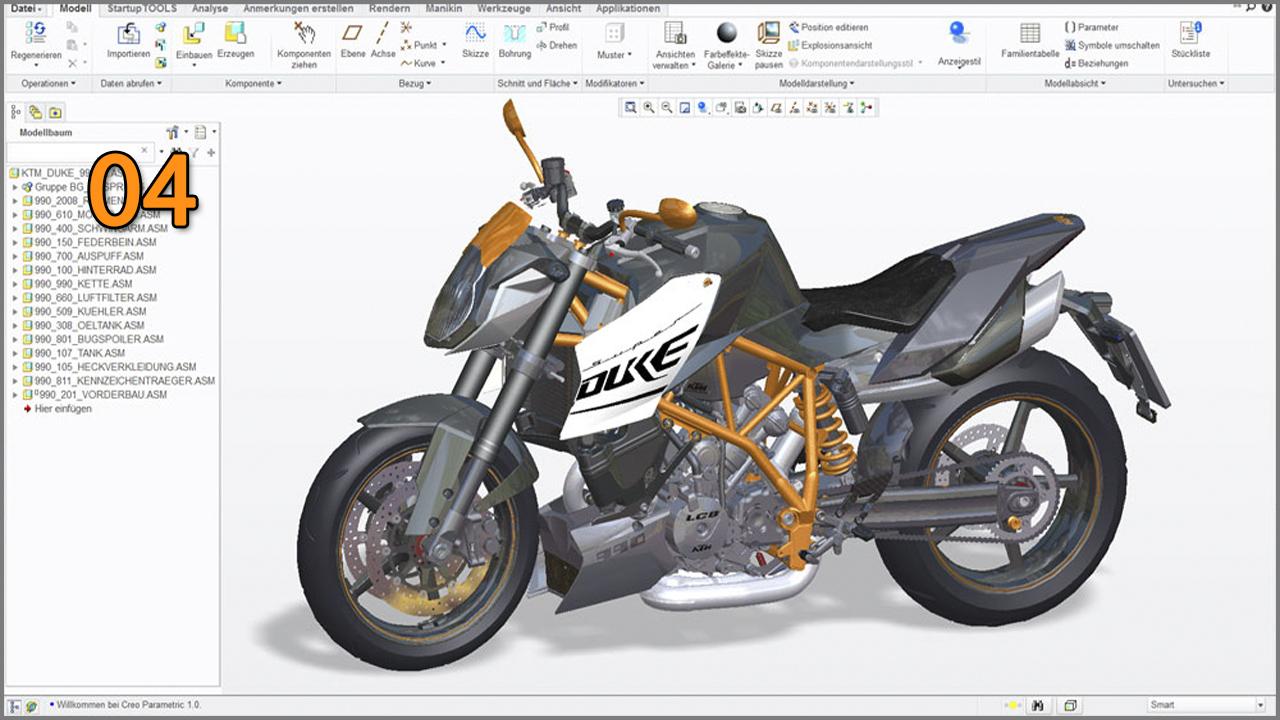1280x720 pixels.
Task: Open the Smart selection filter dropdown
Action: (1259, 705)
